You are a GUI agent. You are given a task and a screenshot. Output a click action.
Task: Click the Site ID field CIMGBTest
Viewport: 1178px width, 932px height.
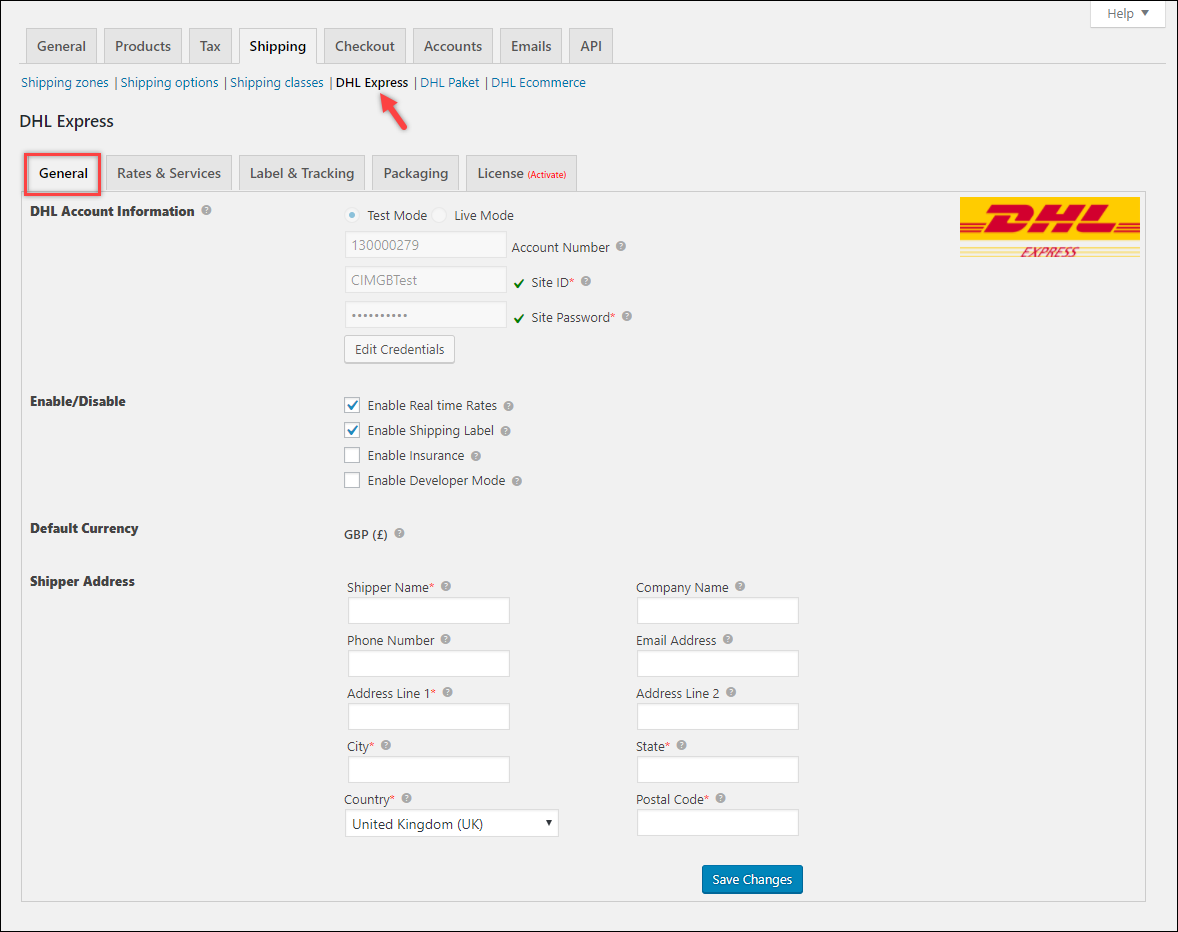tap(426, 280)
